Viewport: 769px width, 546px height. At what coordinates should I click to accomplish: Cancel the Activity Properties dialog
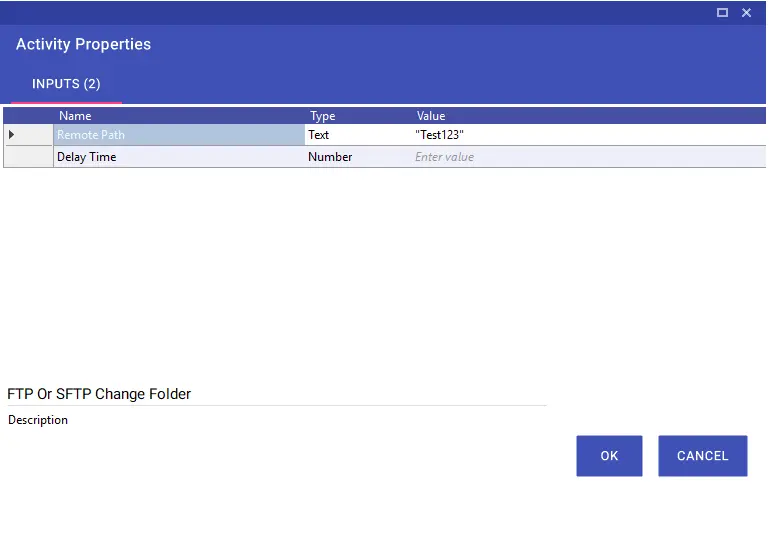[702, 456]
